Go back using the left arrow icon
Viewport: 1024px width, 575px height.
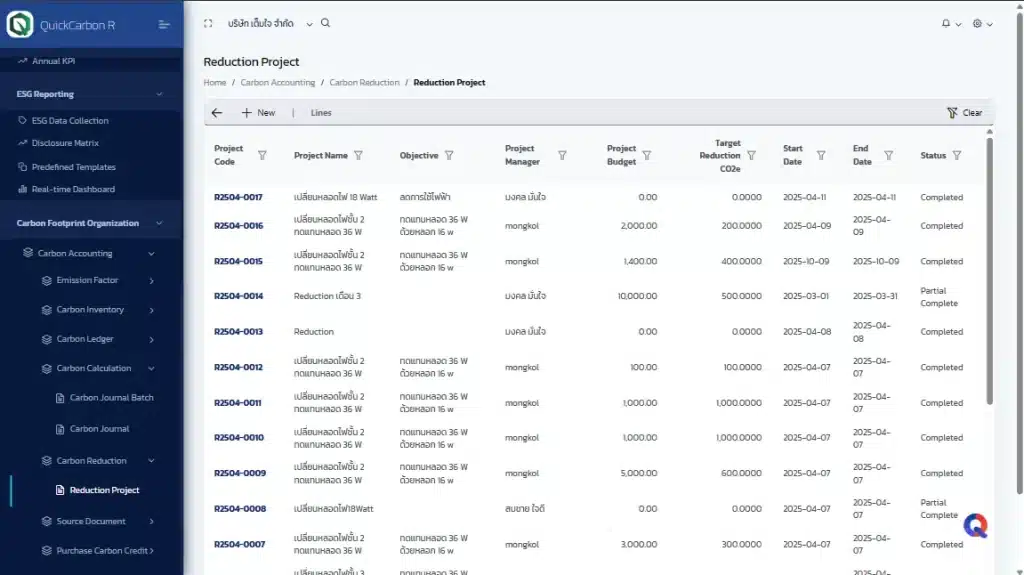tap(217, 113)
